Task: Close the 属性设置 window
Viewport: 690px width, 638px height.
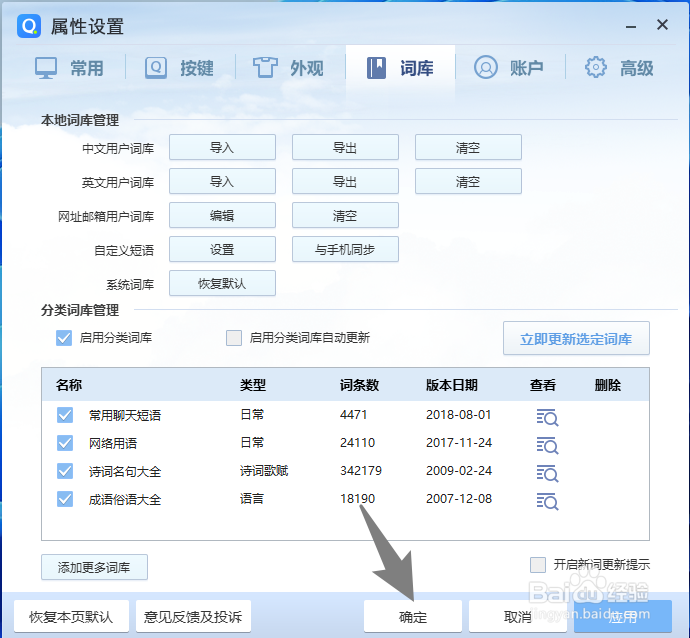Action: point(662,25)
